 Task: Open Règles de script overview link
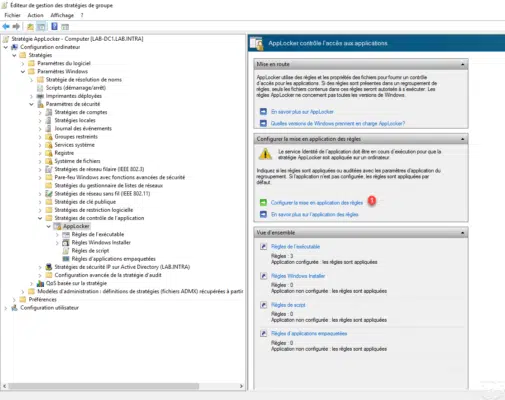point(288,305)
